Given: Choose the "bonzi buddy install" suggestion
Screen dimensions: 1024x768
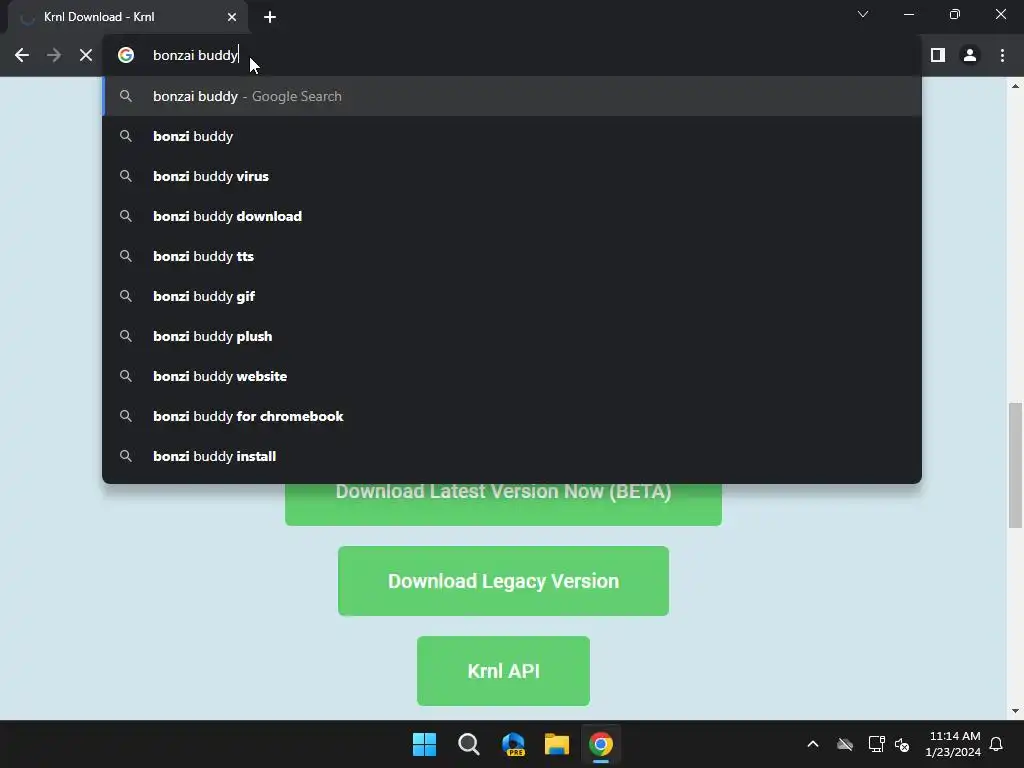Looking at the screenshot, I should click(x=512, y=456).
